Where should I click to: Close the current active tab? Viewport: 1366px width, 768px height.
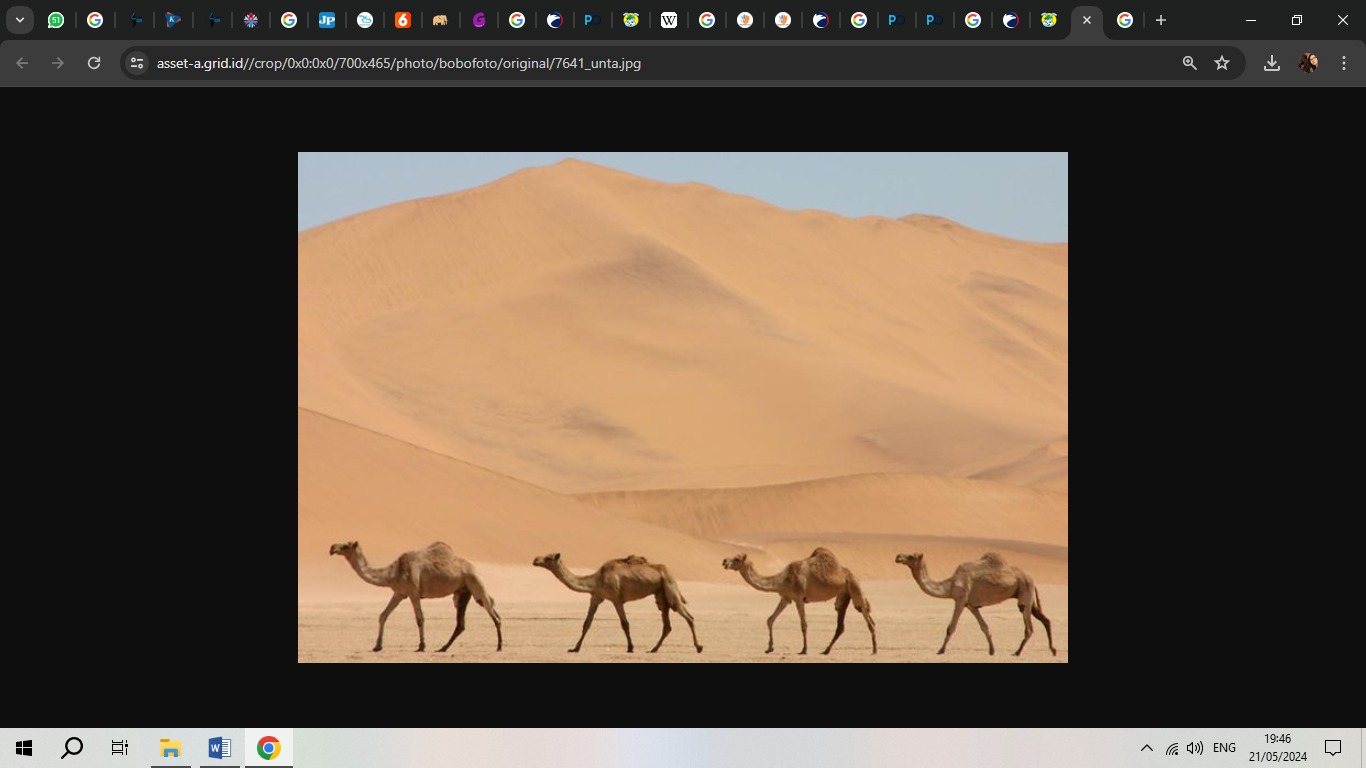(1087, 20)
